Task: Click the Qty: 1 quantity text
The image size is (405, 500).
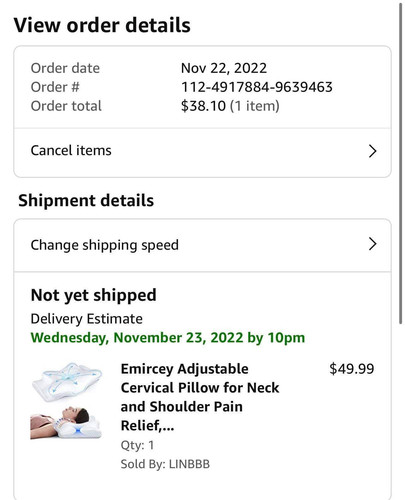Action: pos(137,445)
